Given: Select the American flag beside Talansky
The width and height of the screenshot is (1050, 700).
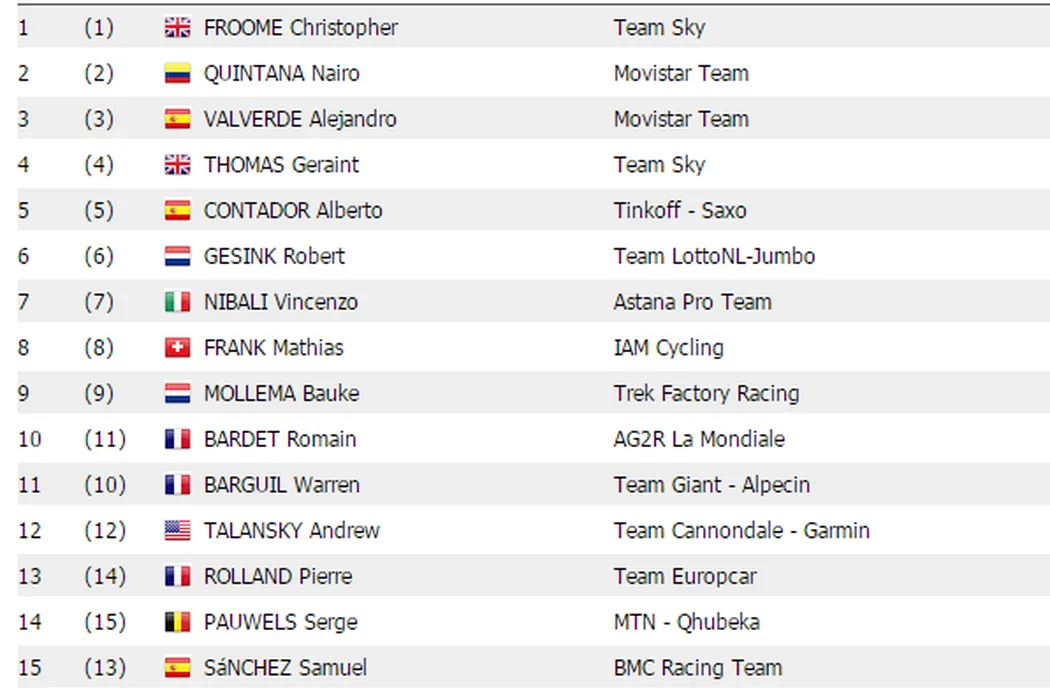Looking at the screenshot, I should coord(177,531).
